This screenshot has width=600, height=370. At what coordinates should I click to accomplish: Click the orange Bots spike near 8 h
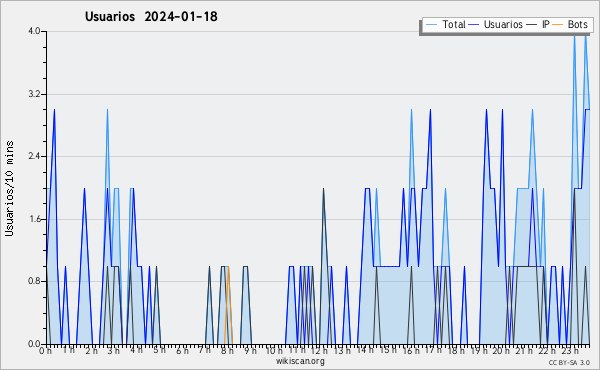pyautogui.click(x=228, y=305)
